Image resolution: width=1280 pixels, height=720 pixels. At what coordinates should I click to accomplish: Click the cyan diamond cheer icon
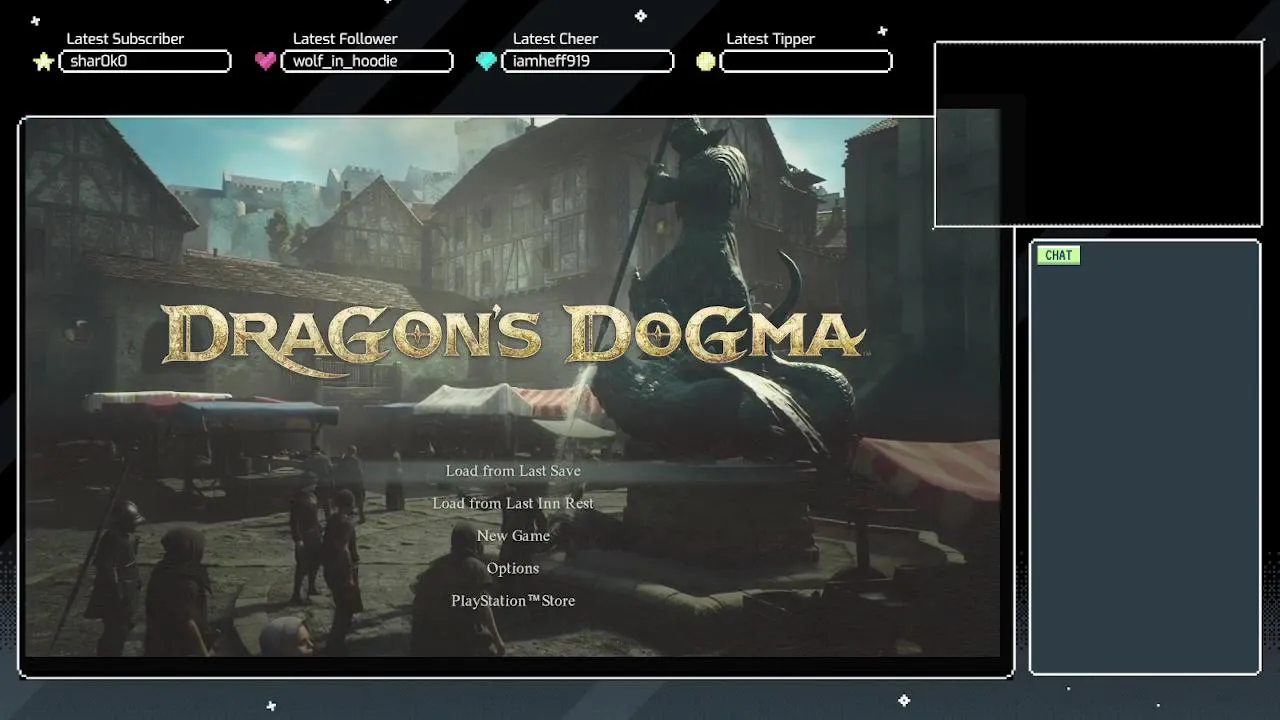[x=486, y=62]
